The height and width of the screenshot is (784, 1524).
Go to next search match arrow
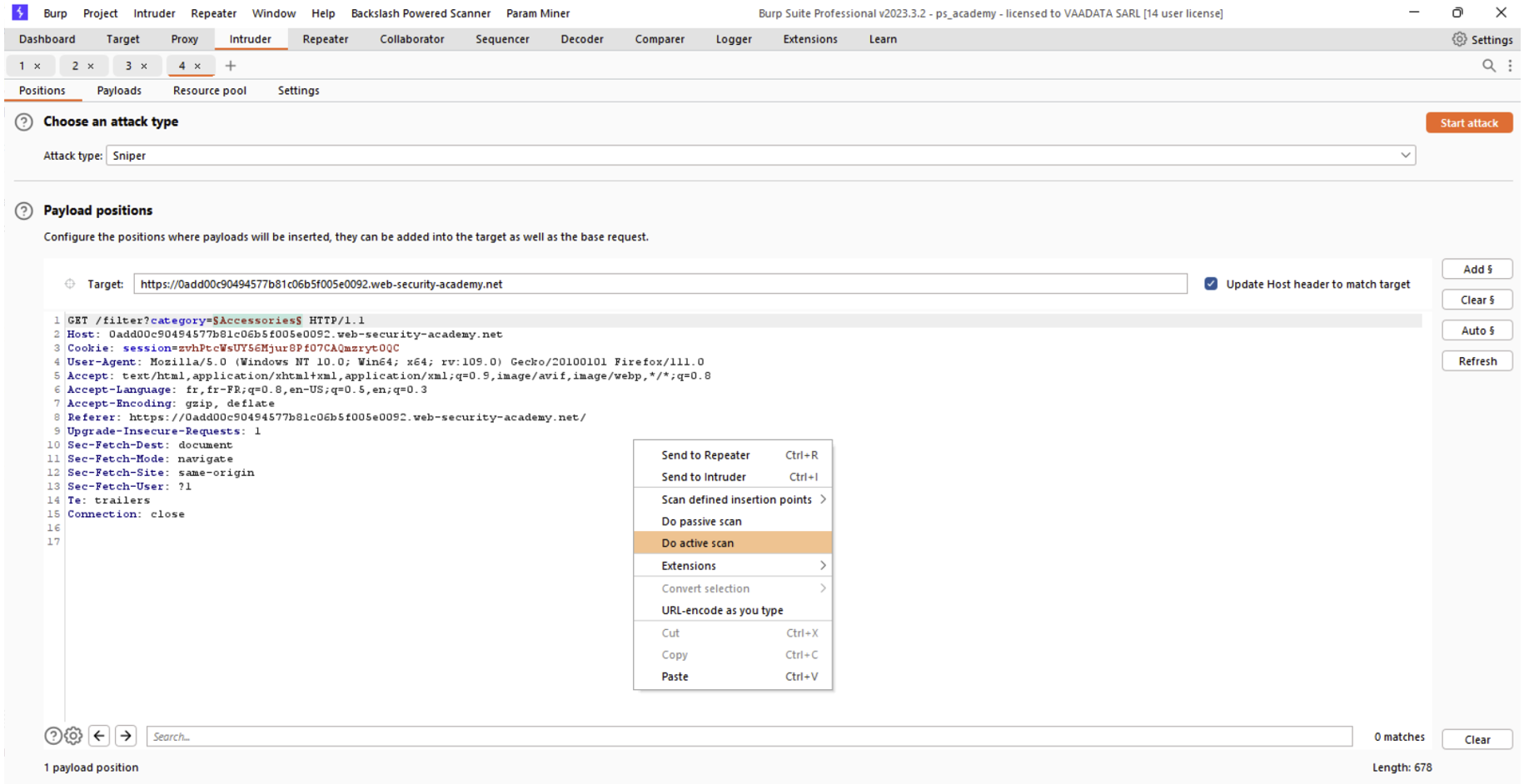tap(126, 736)
